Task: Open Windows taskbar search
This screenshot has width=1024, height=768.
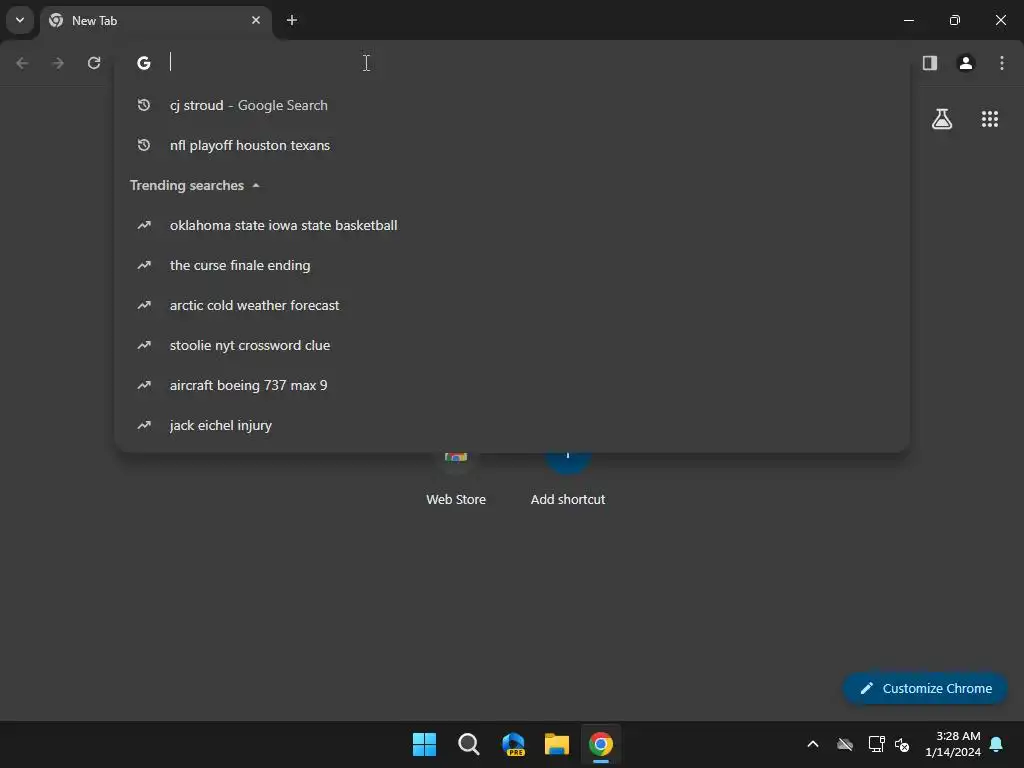Action: point(468,744)
